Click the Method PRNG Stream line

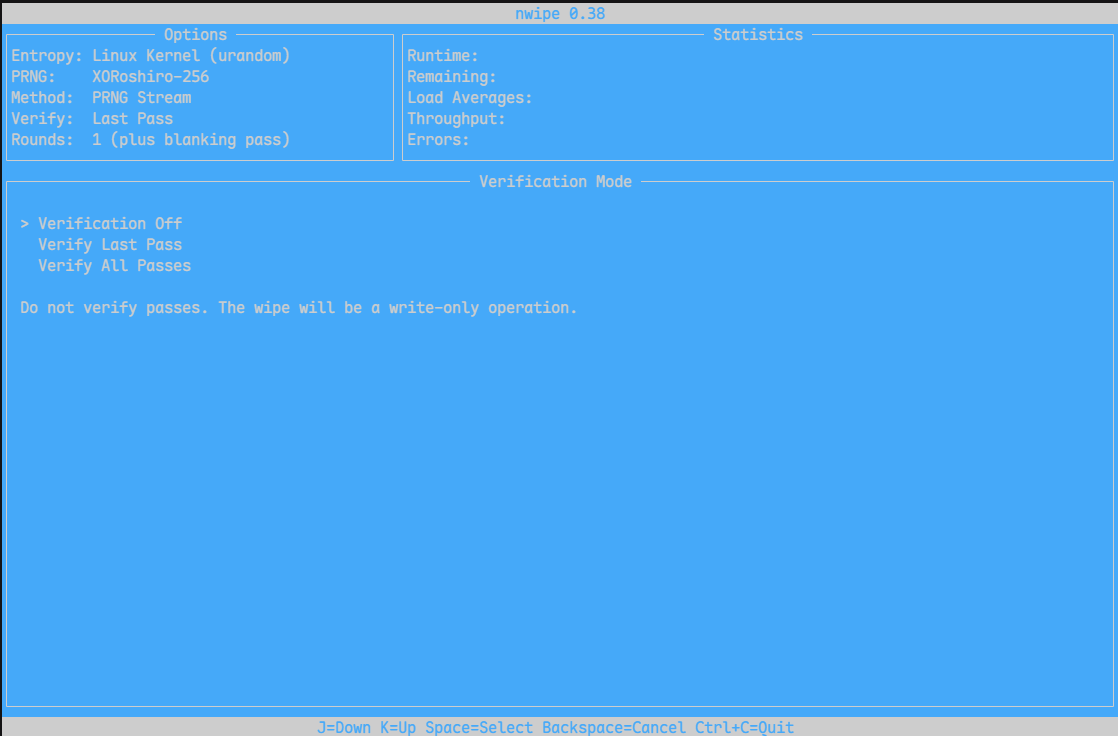(101, 98)
